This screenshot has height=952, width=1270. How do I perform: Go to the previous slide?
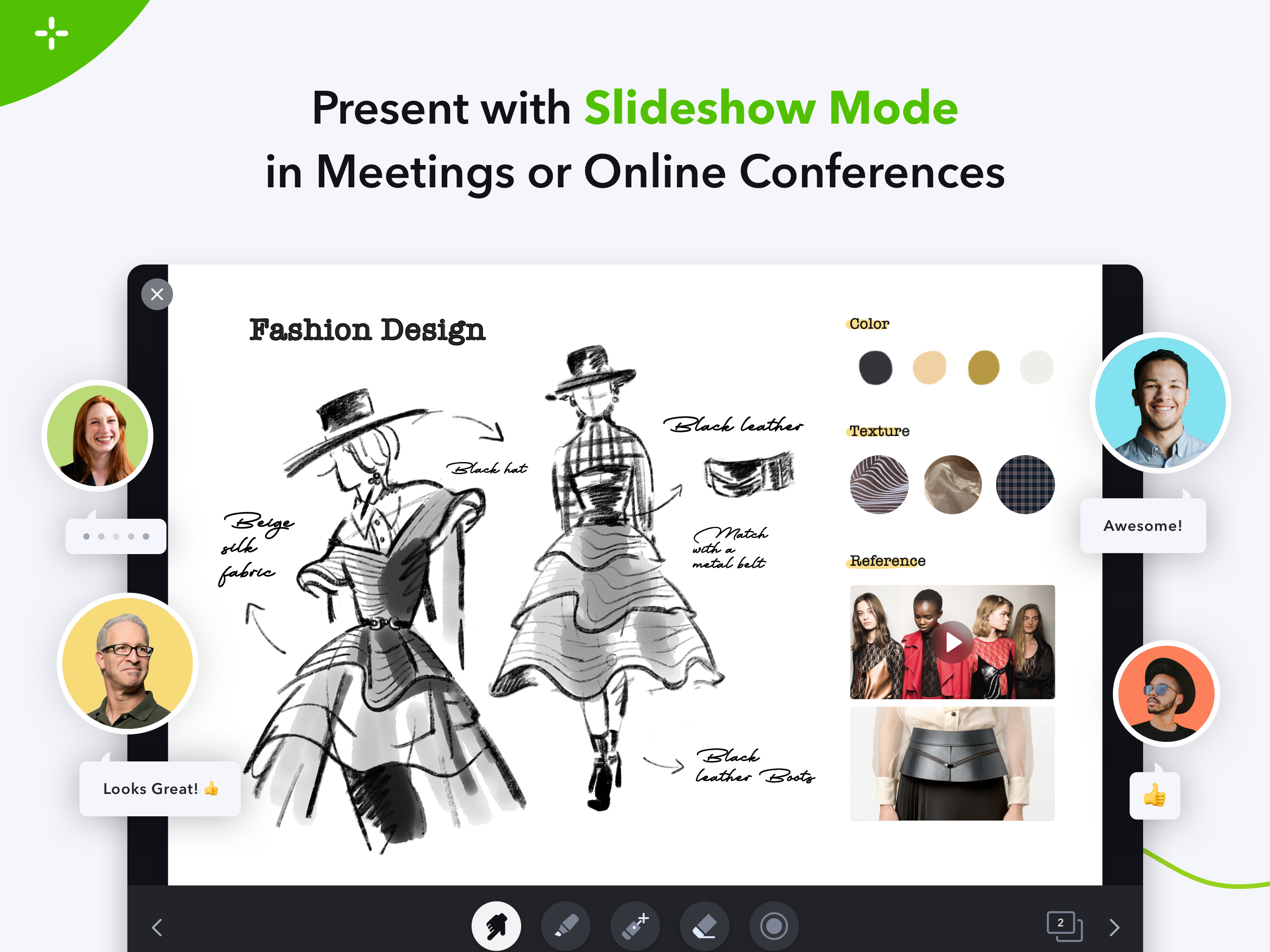[157, 927]
